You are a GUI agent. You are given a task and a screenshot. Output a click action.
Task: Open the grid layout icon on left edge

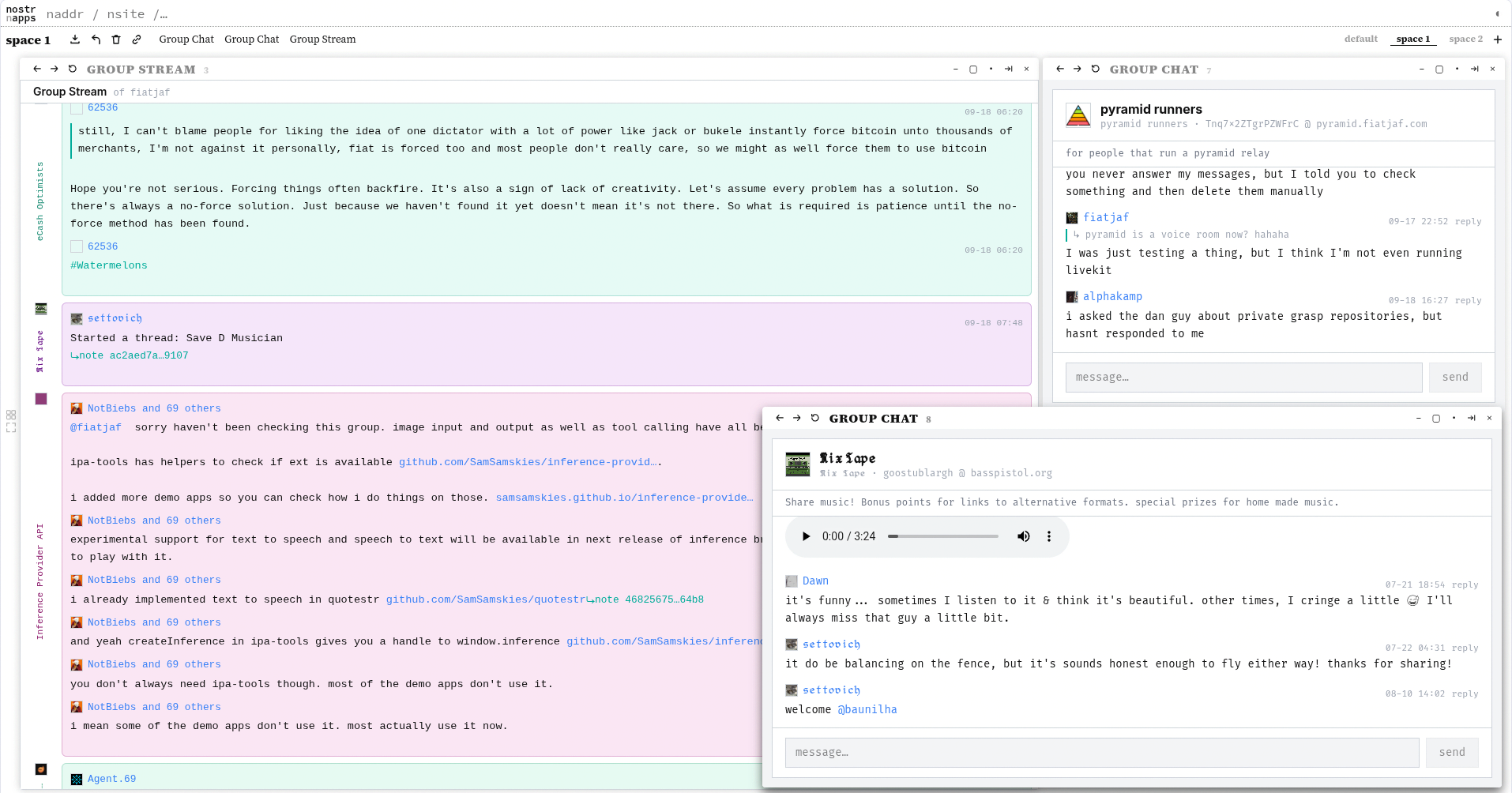pyautogui.click(x=11, y=415)
